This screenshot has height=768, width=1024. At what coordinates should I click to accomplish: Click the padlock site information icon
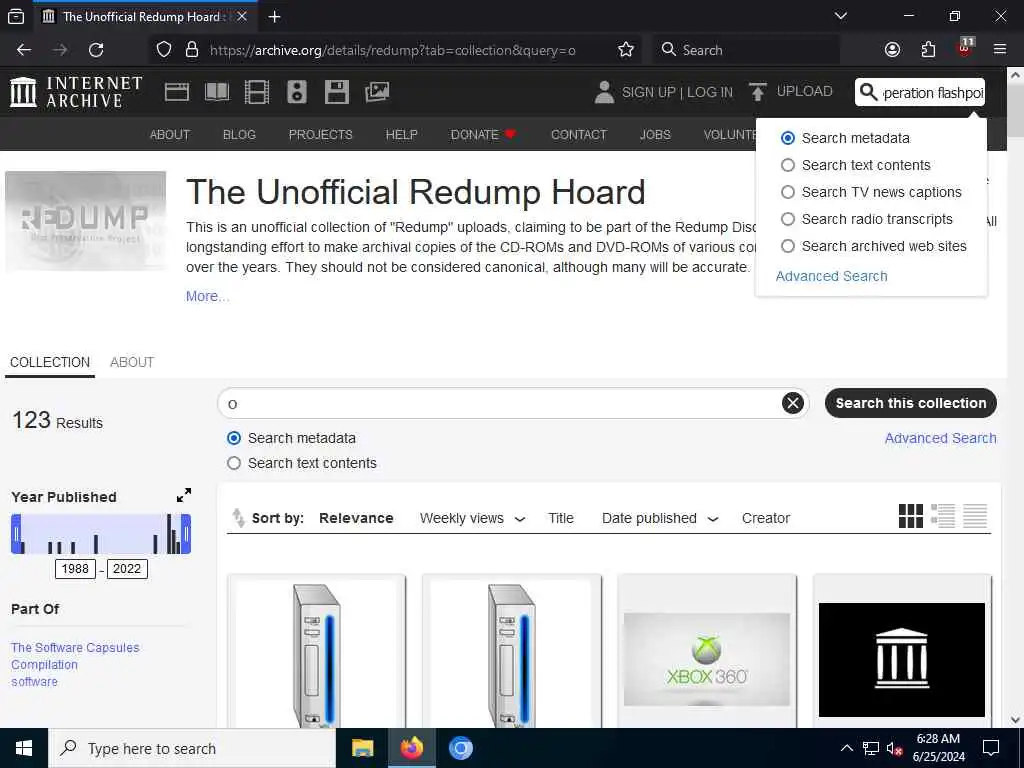(x=192, y=50)
